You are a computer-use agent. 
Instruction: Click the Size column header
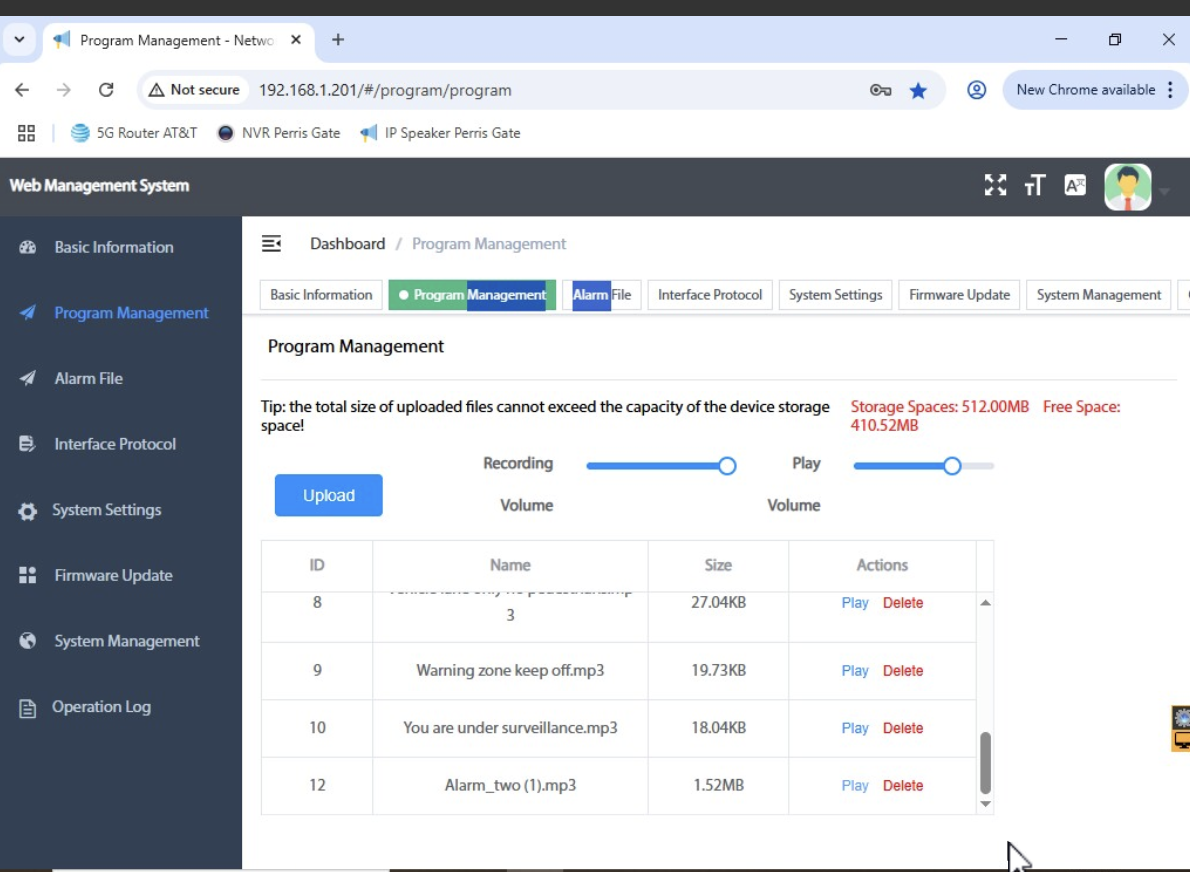click(x=718, y=565)
